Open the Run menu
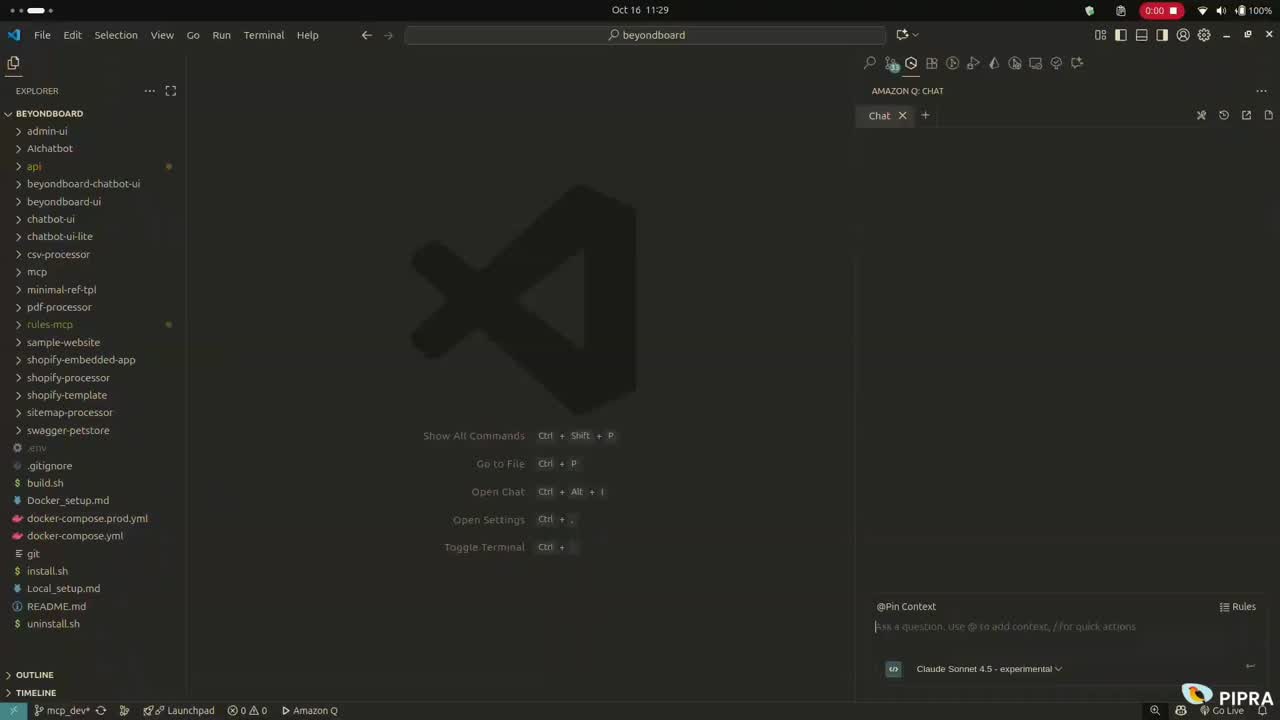This screenshot has height=720, width=1280. click(x=221, y=35)
